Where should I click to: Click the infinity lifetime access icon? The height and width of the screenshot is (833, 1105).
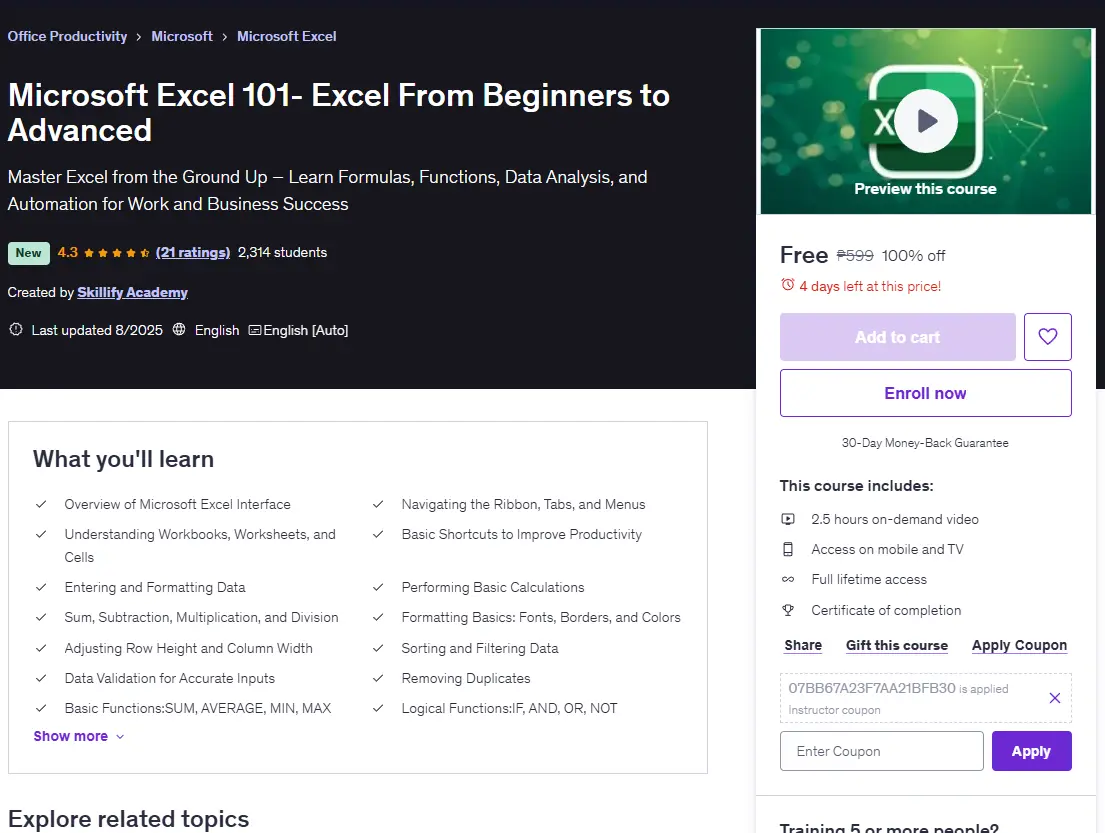tap(788, 579)
